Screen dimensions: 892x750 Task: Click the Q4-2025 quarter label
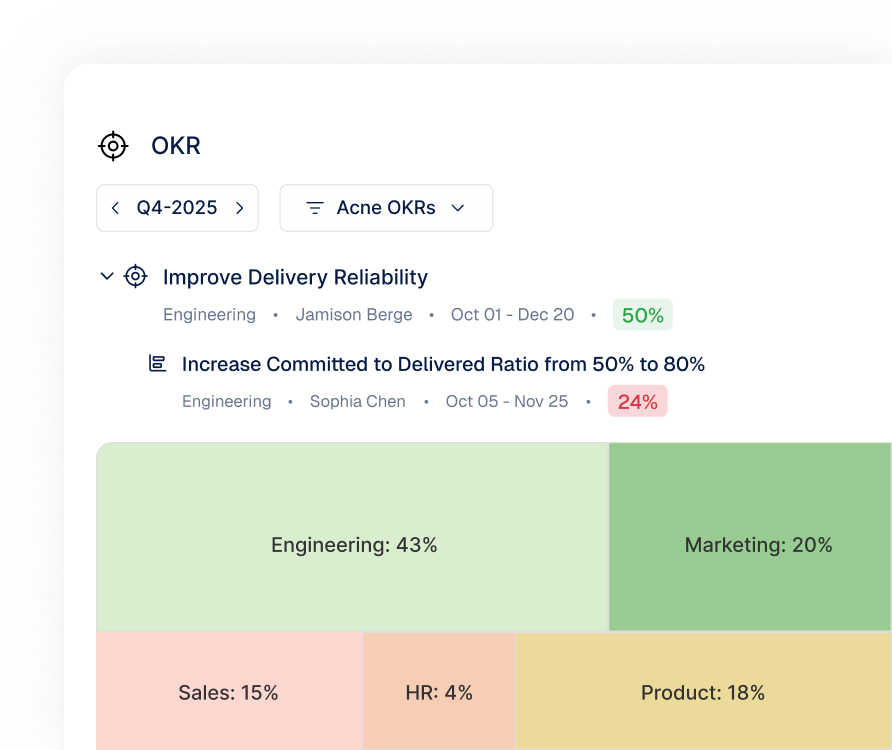coord(177,208)
